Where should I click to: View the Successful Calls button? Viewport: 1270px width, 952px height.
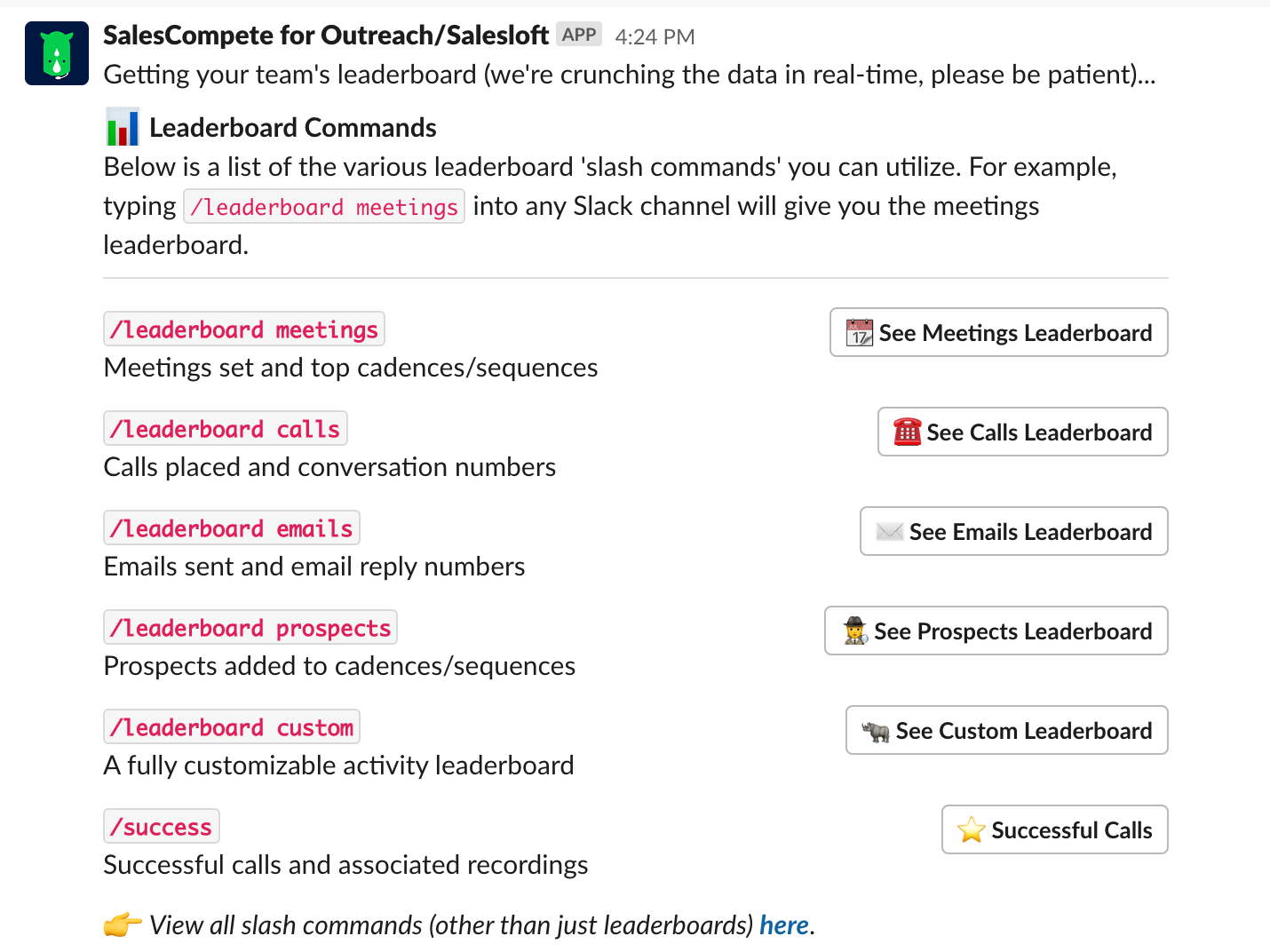tap(1055, 829)
